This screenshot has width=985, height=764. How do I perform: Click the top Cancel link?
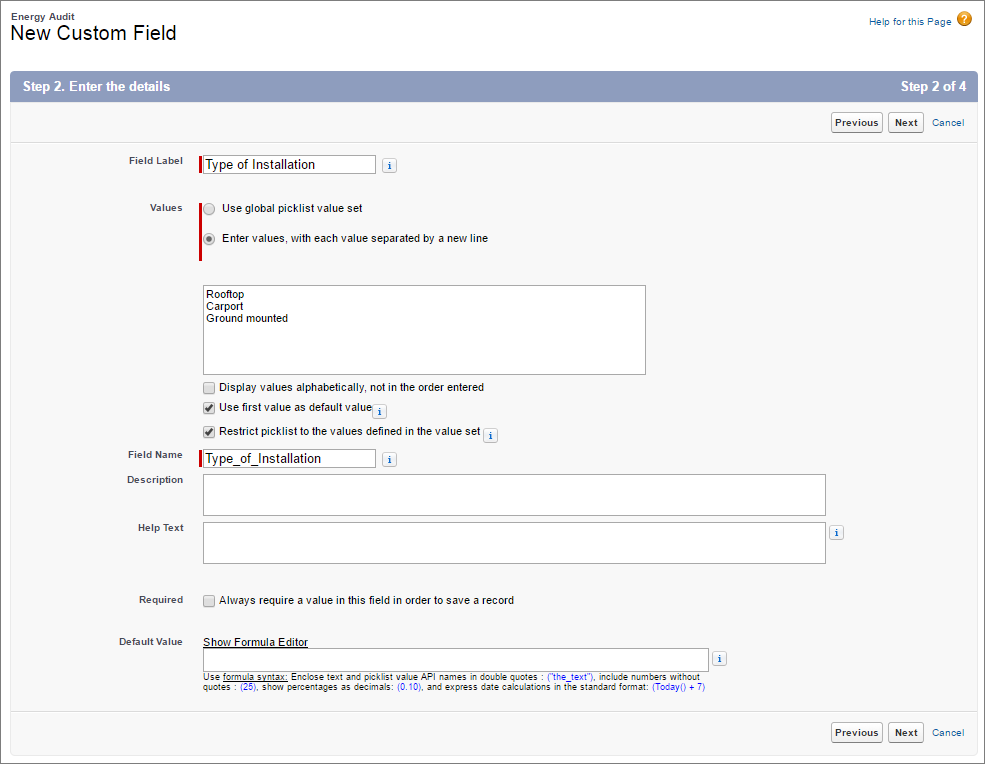point(948,123)
